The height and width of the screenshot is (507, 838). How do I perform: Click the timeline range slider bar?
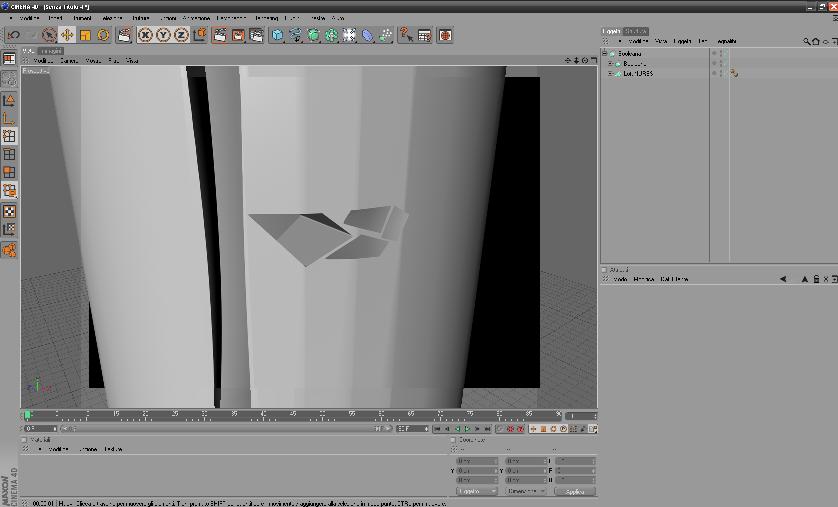[226, 428]
